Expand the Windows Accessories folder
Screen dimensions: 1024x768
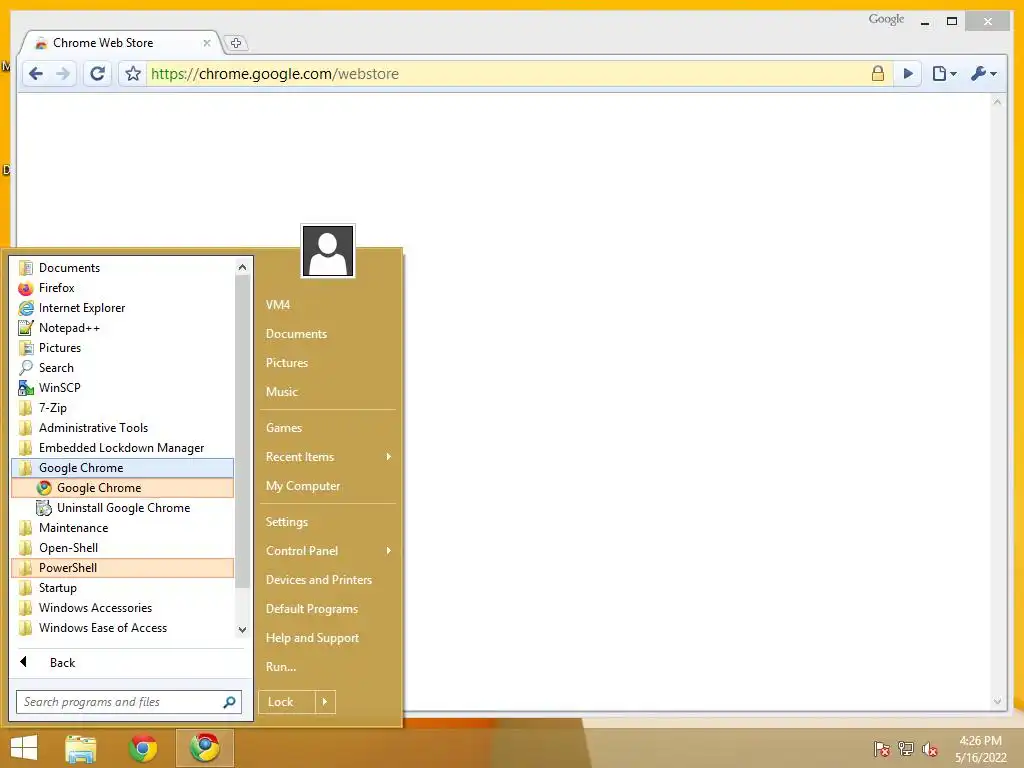point(123,608)
